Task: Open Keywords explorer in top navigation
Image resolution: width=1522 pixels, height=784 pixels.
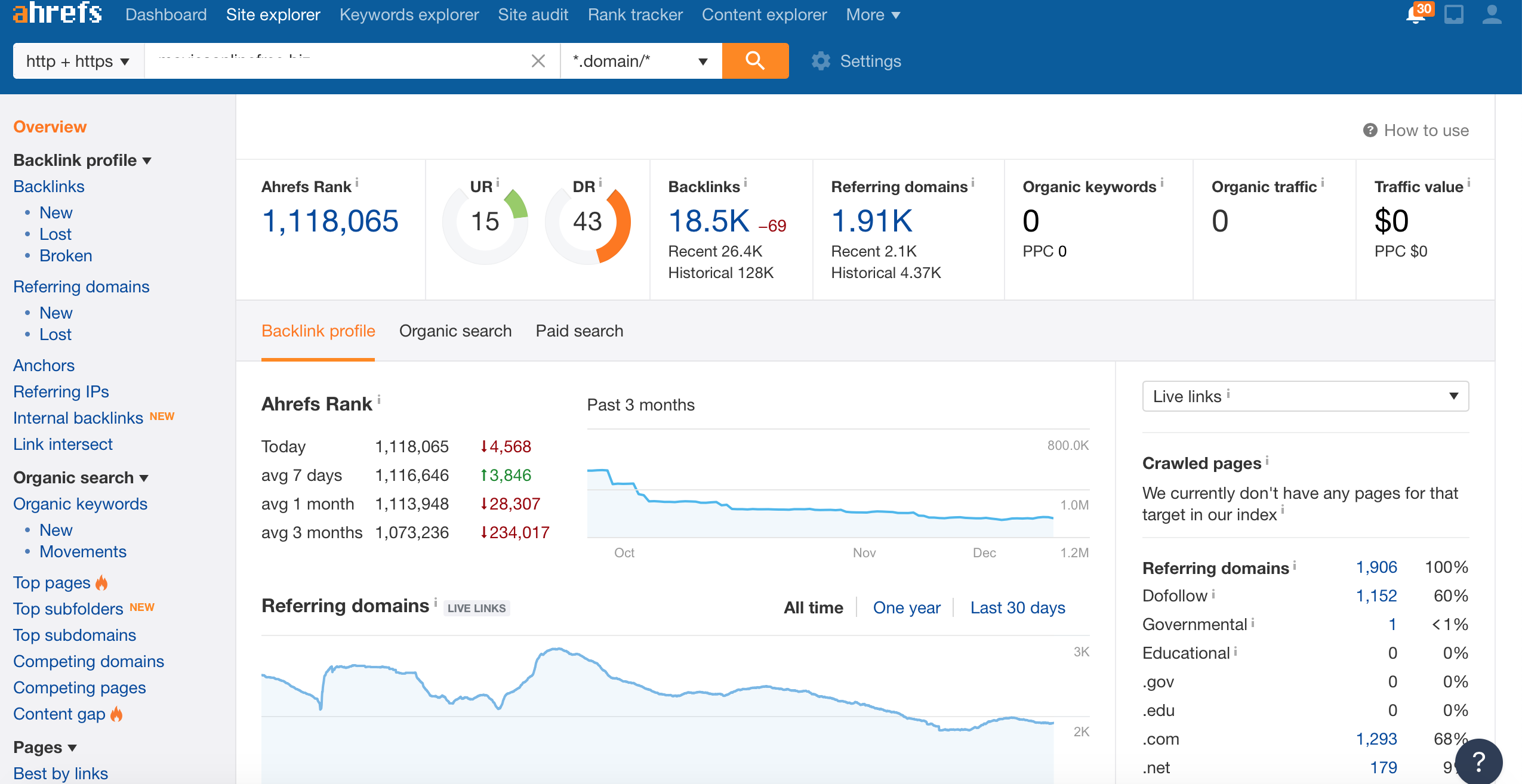Action: (409, 14)
